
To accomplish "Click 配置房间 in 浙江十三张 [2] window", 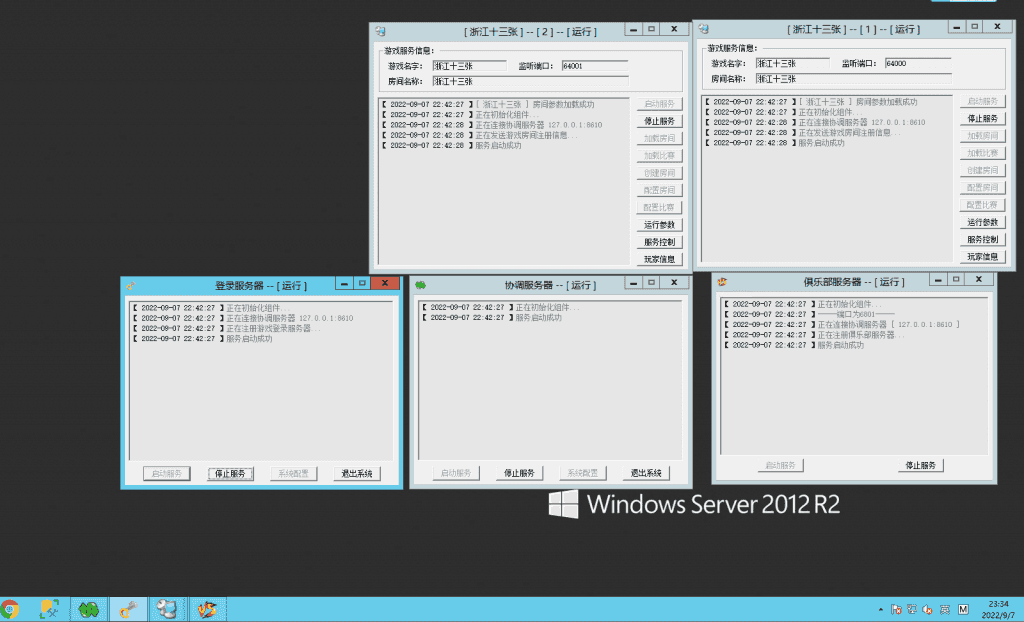I will (x=659, y=190).
